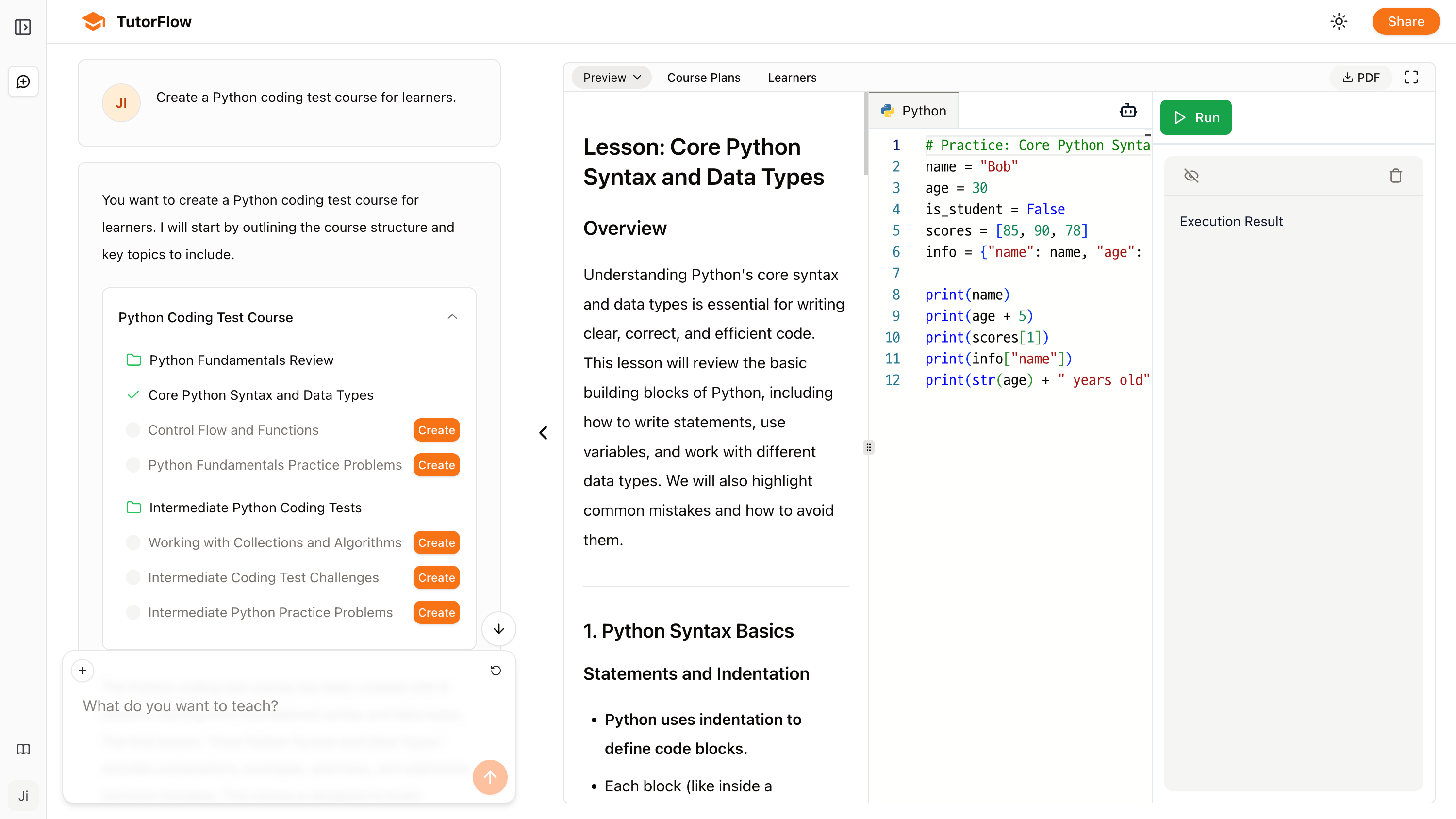Create Intermediate Coding Test Challenges lesson

(x=436, y=578)
